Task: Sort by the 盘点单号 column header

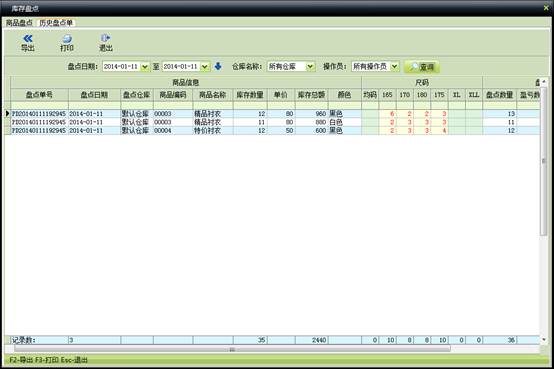Action: [x=40, y=95]
